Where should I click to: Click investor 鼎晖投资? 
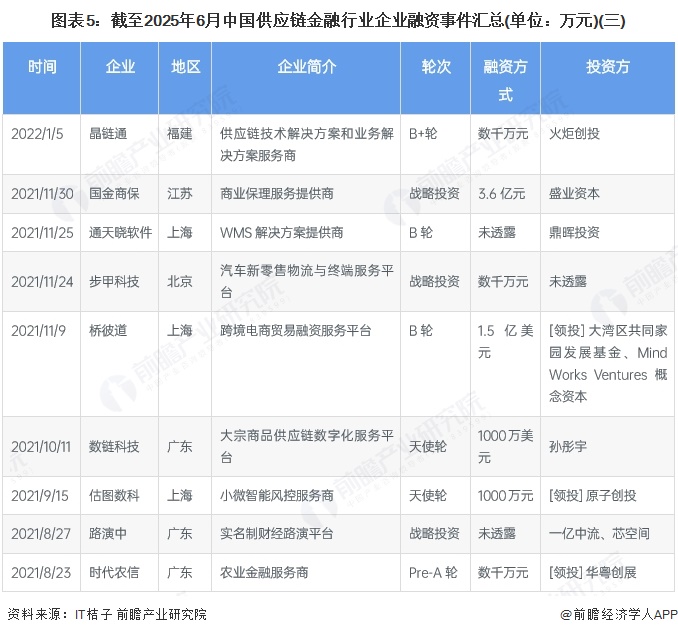point(574,233)
